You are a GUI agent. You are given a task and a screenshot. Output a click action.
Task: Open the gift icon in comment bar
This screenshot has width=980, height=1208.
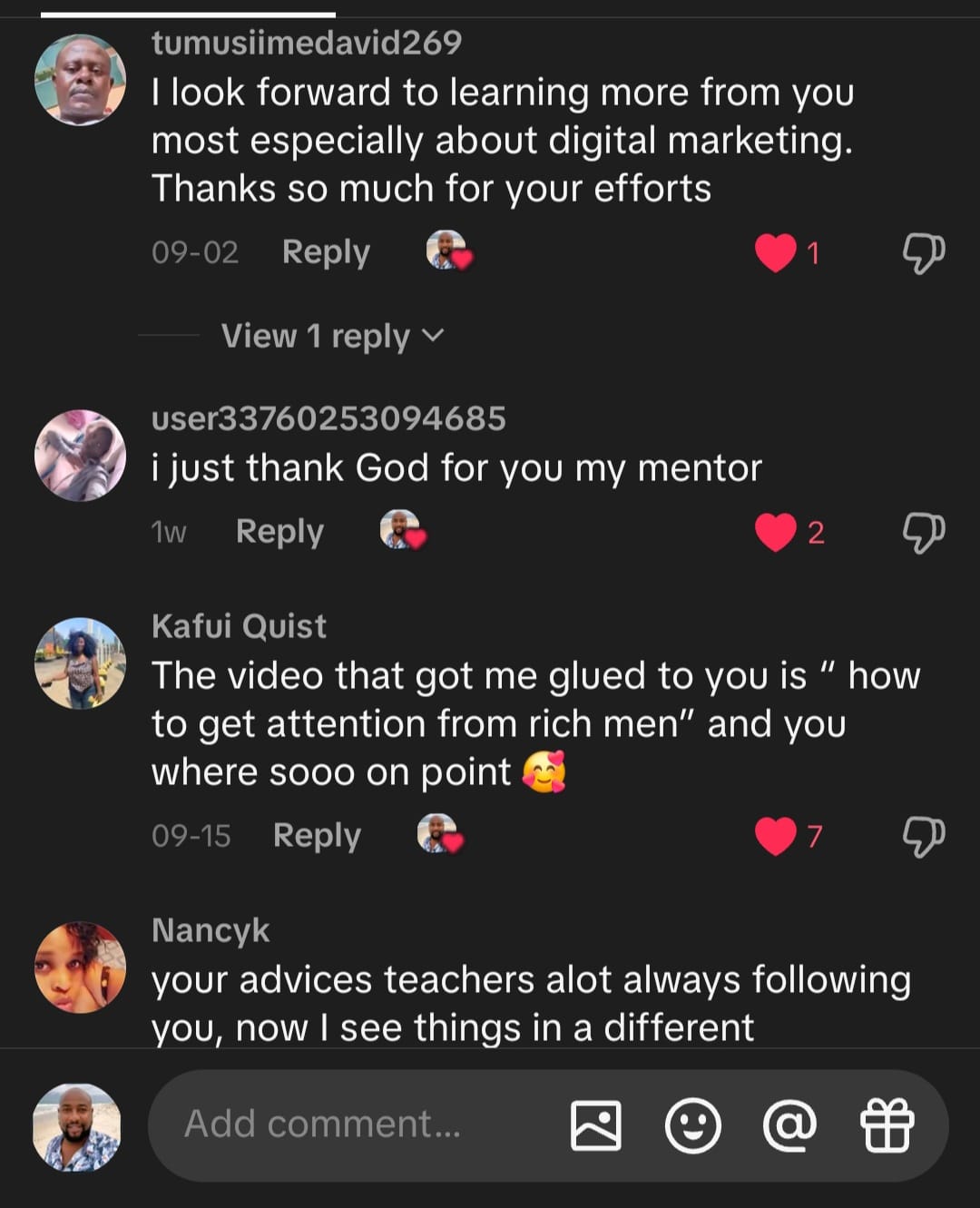tap(887, 1125)
